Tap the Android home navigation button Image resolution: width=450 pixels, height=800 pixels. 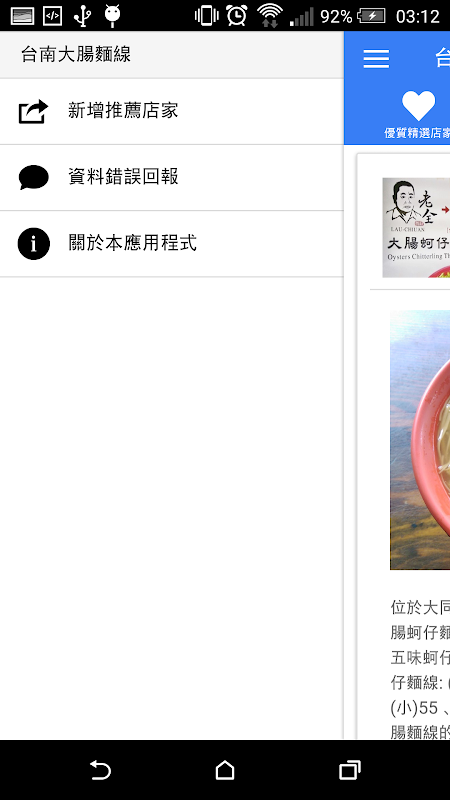[x=225, y=770]
